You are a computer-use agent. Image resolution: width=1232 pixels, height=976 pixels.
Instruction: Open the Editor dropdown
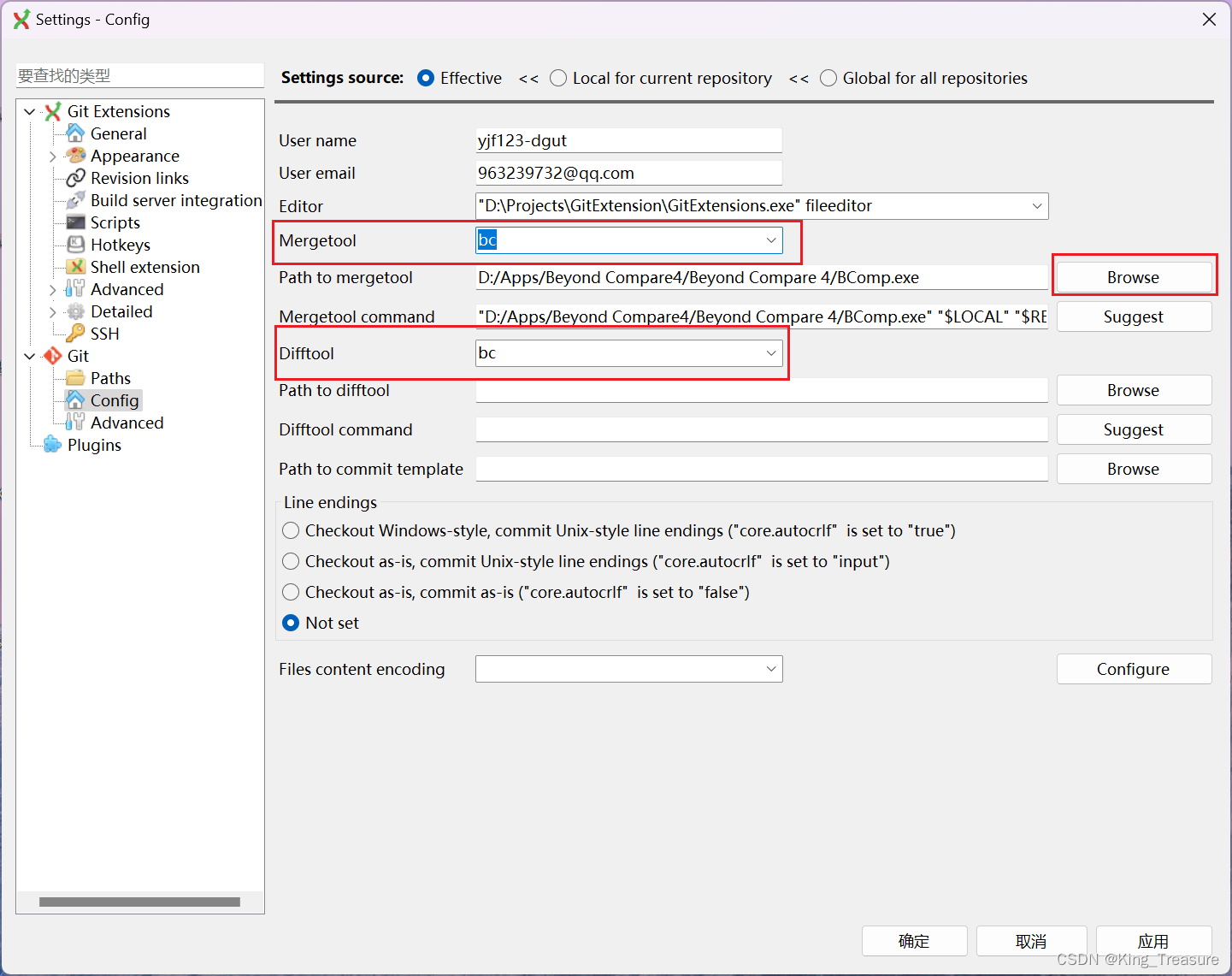[1037, 206]
